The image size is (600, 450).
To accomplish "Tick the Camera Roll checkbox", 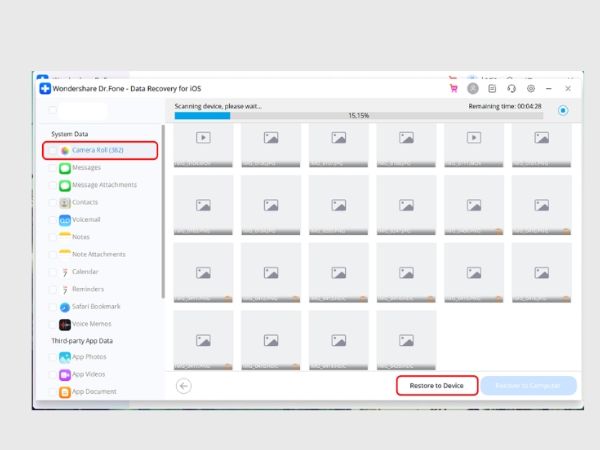I will 53,150.
